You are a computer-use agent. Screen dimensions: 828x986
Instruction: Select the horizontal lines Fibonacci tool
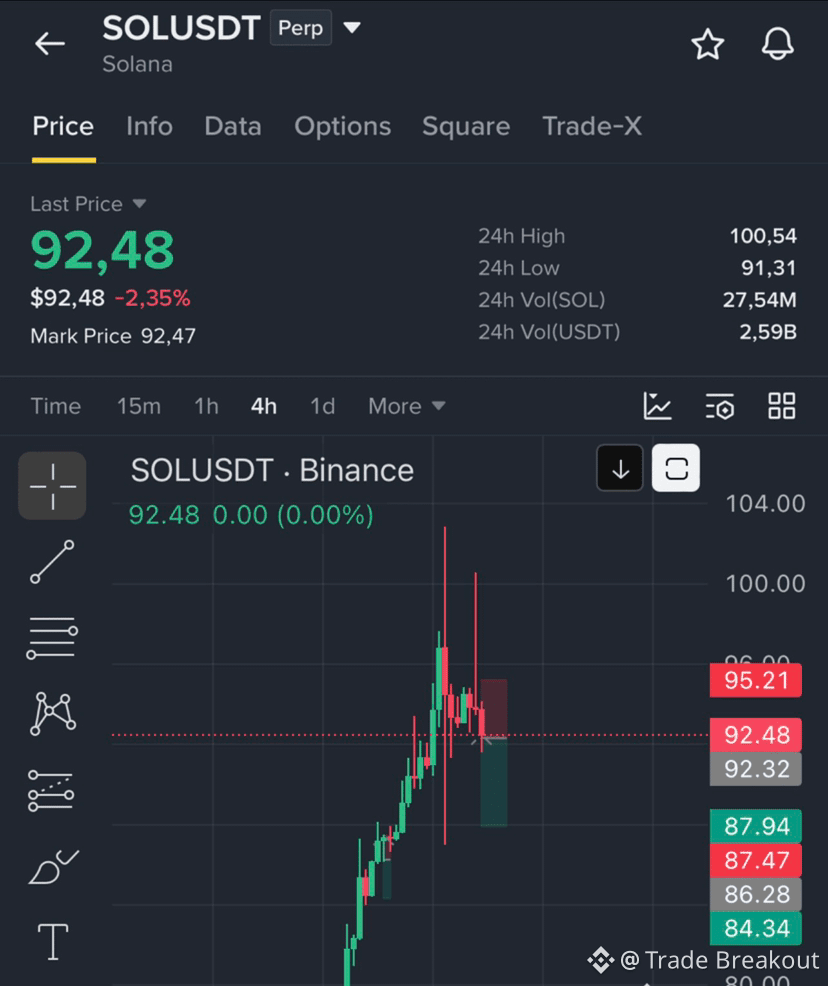pos(52,638)
